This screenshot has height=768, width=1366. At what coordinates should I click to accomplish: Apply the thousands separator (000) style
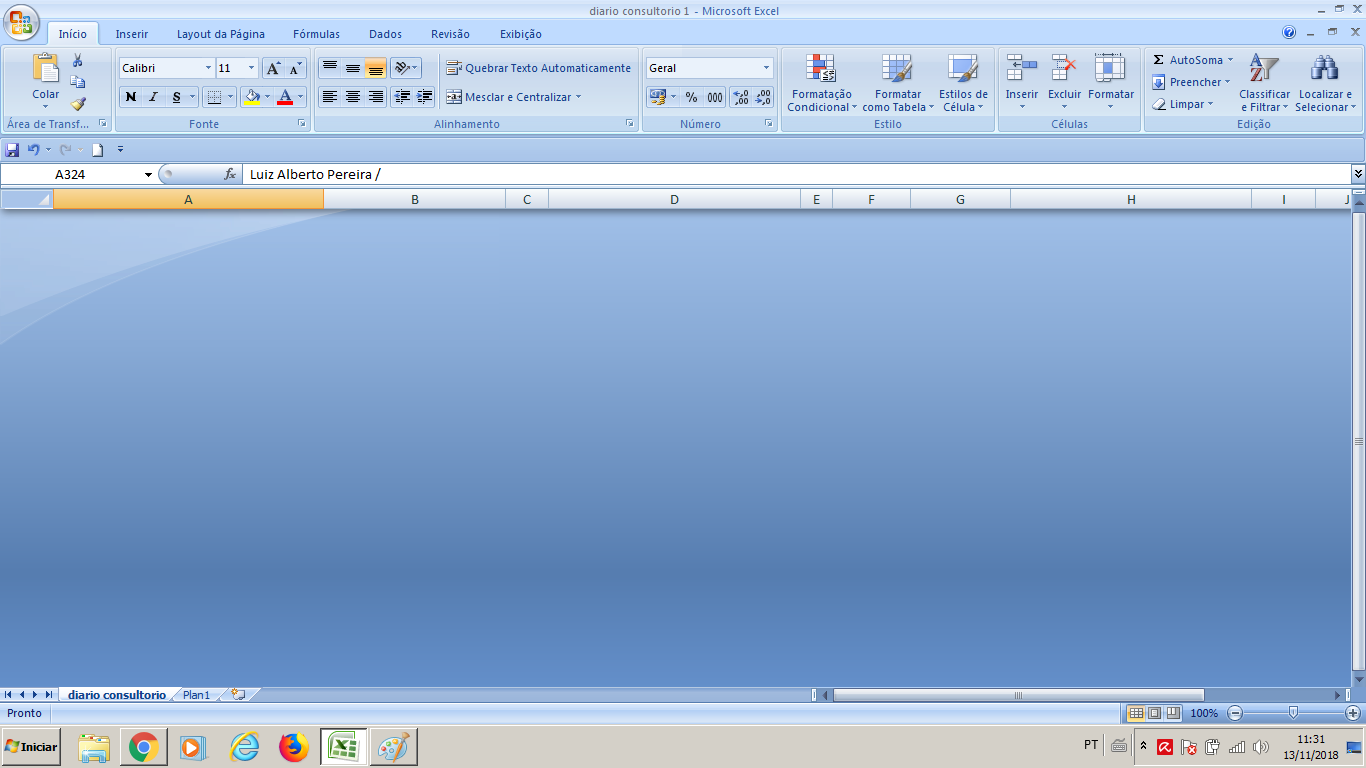pos(715,97)
